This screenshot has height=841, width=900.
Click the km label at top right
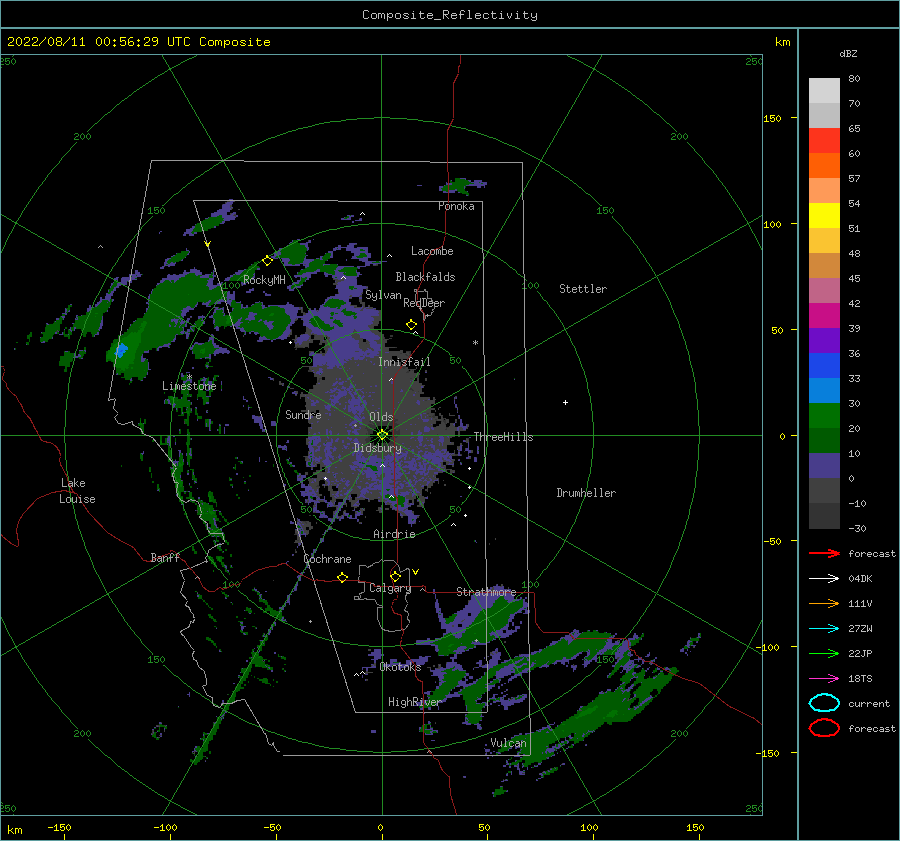[782, 42]
